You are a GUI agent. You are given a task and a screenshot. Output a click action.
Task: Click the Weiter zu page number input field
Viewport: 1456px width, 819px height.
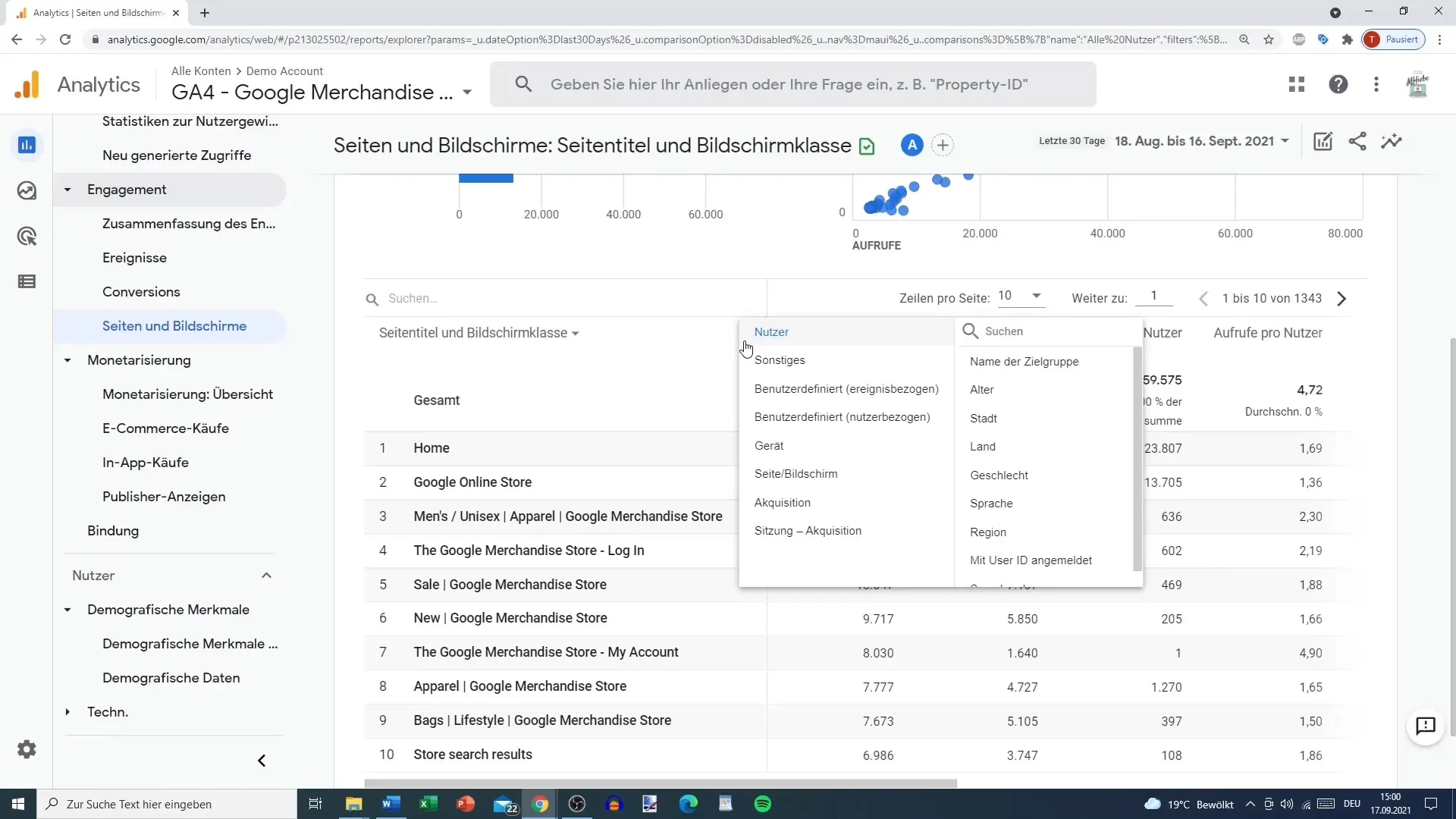(x=1155, y=297)
